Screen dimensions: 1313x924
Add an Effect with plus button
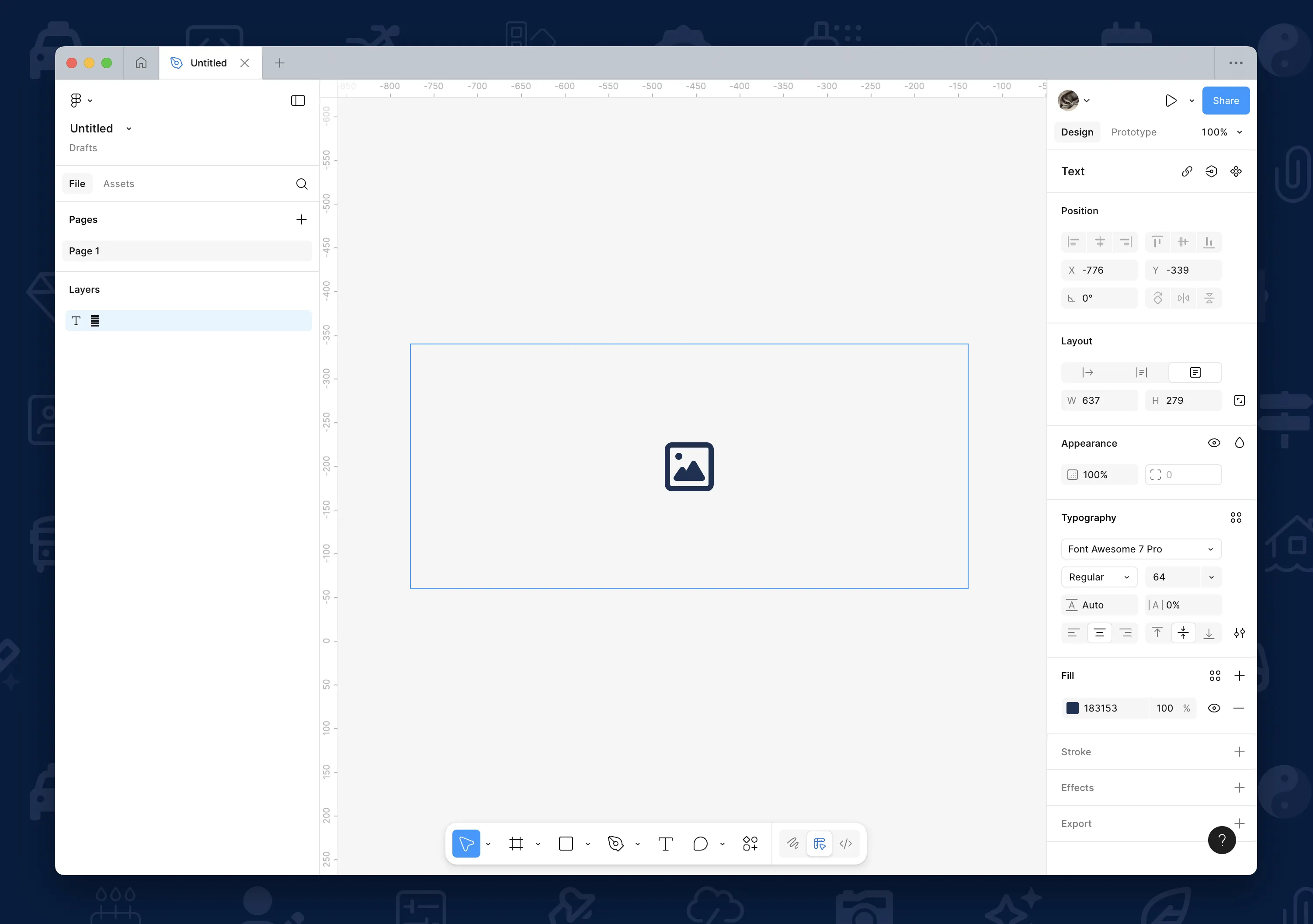(1239, 788)
